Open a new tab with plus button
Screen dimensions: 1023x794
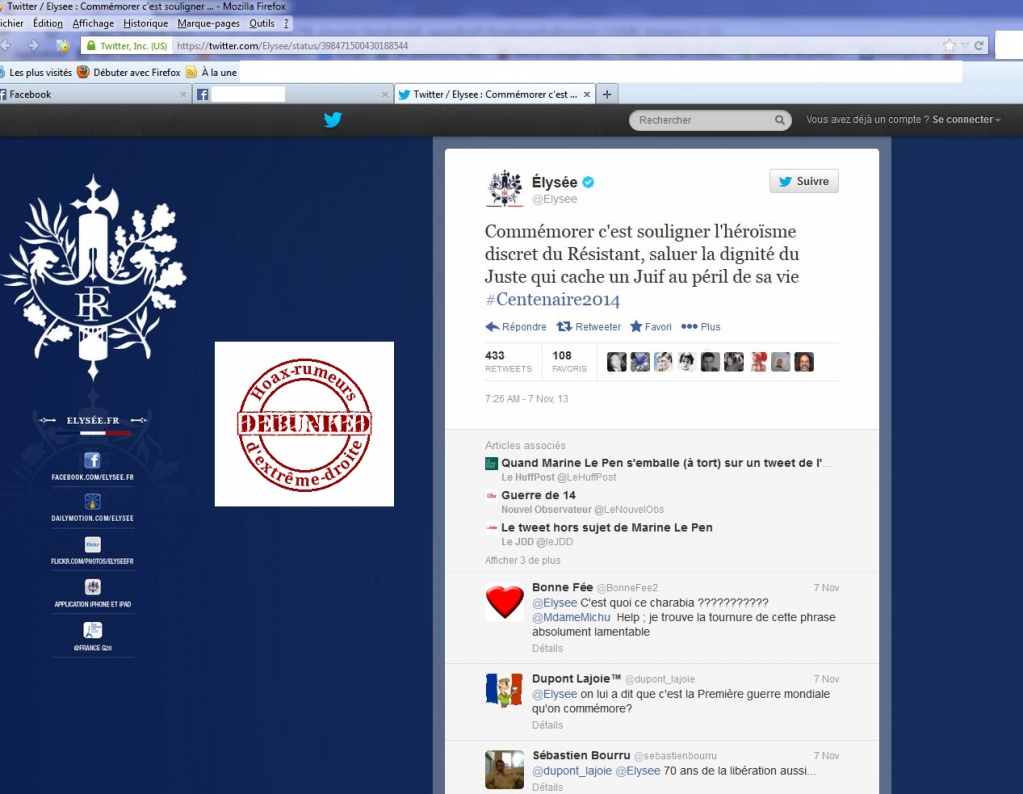[607, 94]
